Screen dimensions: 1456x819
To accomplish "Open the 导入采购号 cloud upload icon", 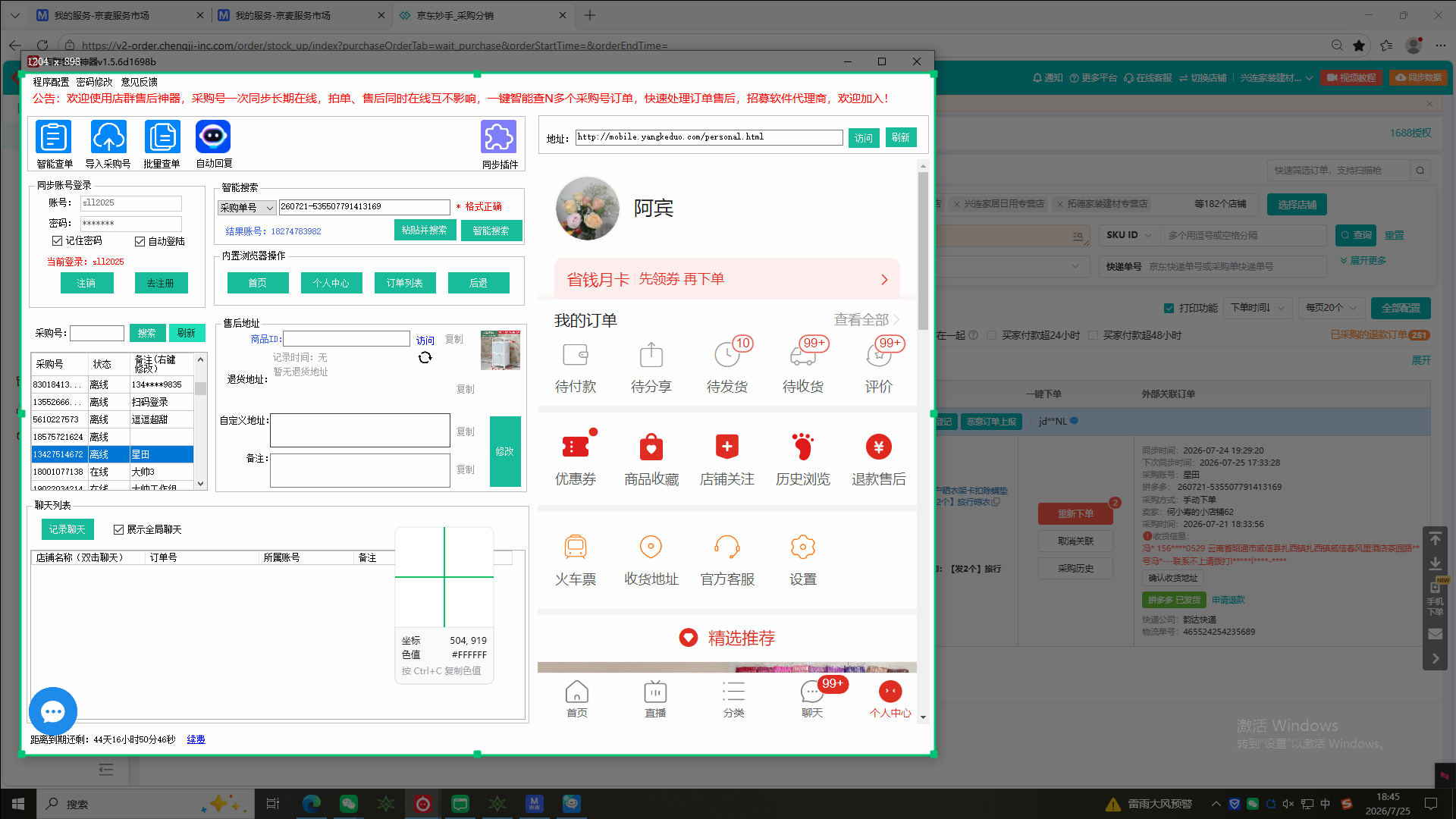I will pyautogui.click(x=108, y=137).
